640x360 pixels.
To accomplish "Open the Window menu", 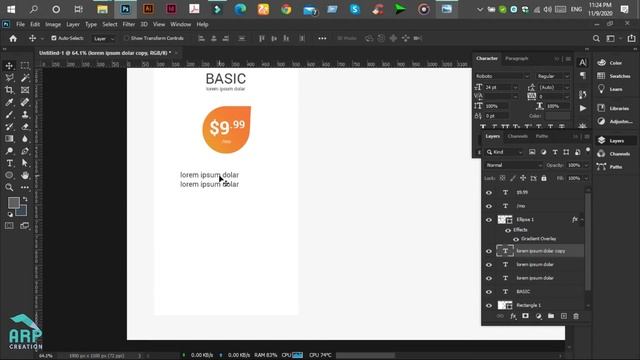I will (180, 24).
